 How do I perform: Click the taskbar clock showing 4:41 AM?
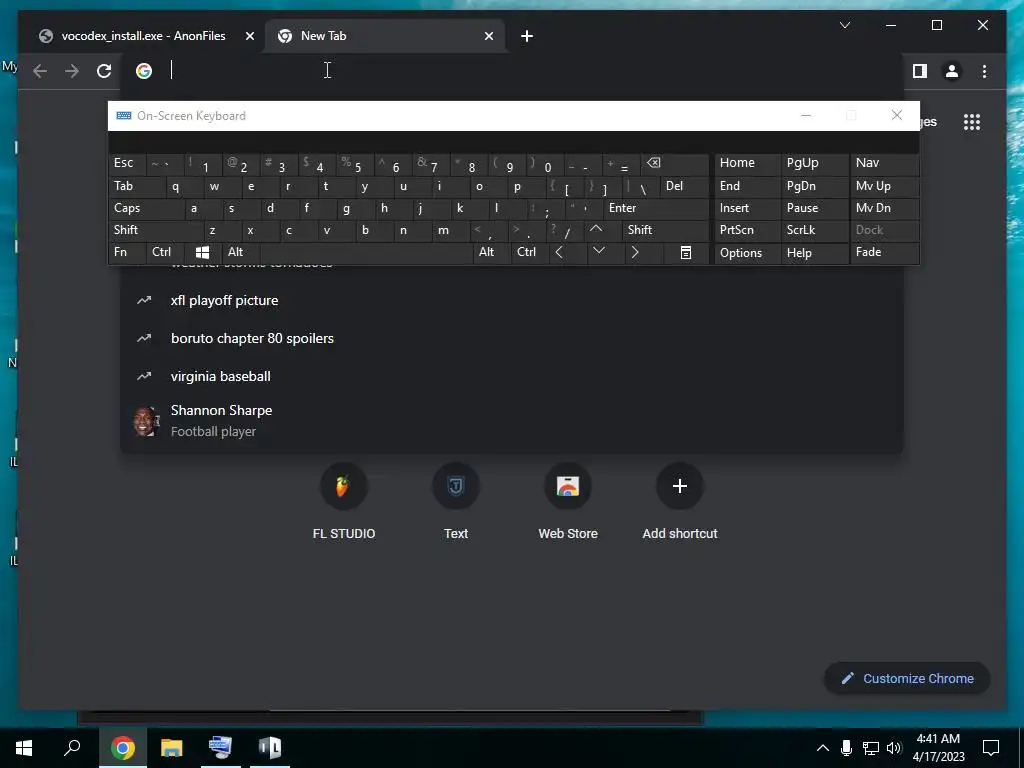(938, 748)
